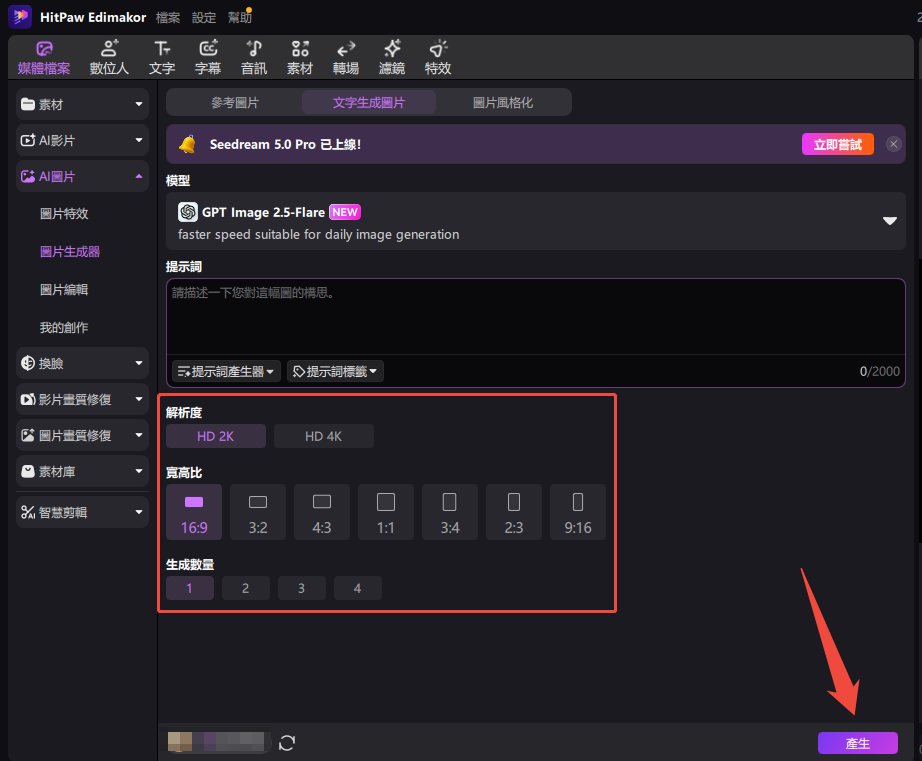Expand the 圖片畫質修復 section
922x761 pixels.
pyautogui.click(x=82, y=435)
